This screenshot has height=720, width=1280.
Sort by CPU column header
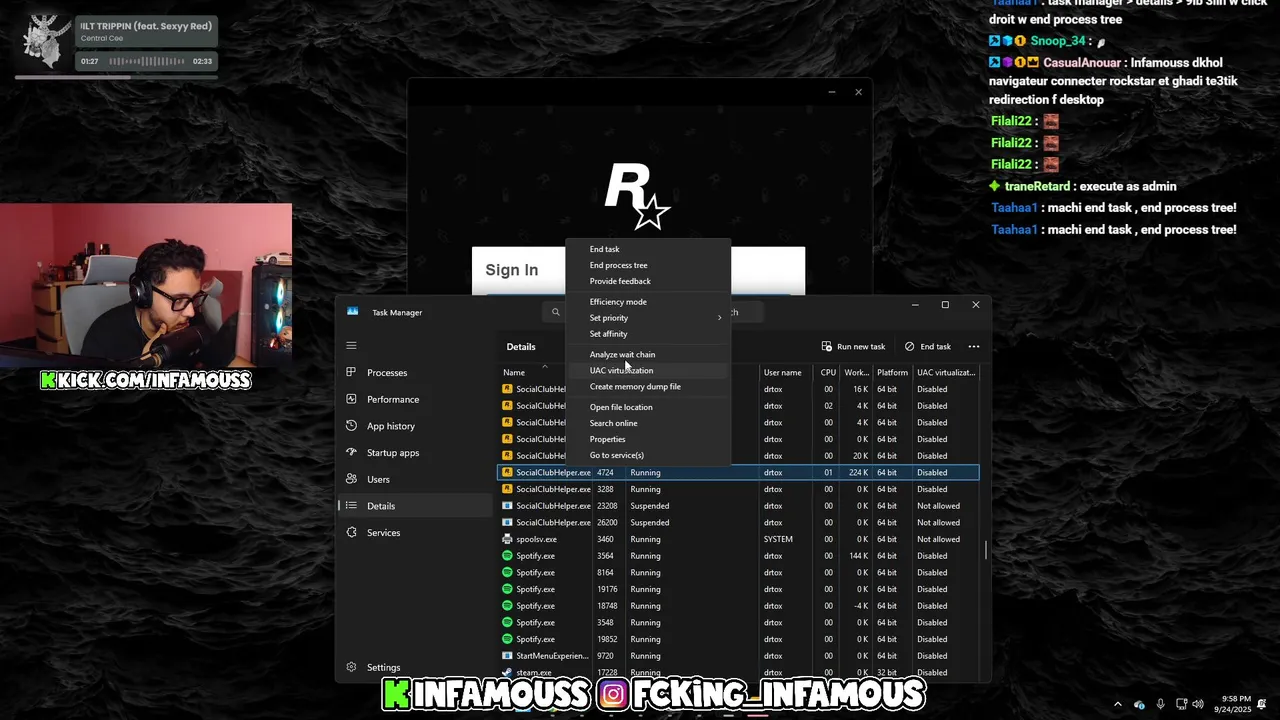[828, 372]
